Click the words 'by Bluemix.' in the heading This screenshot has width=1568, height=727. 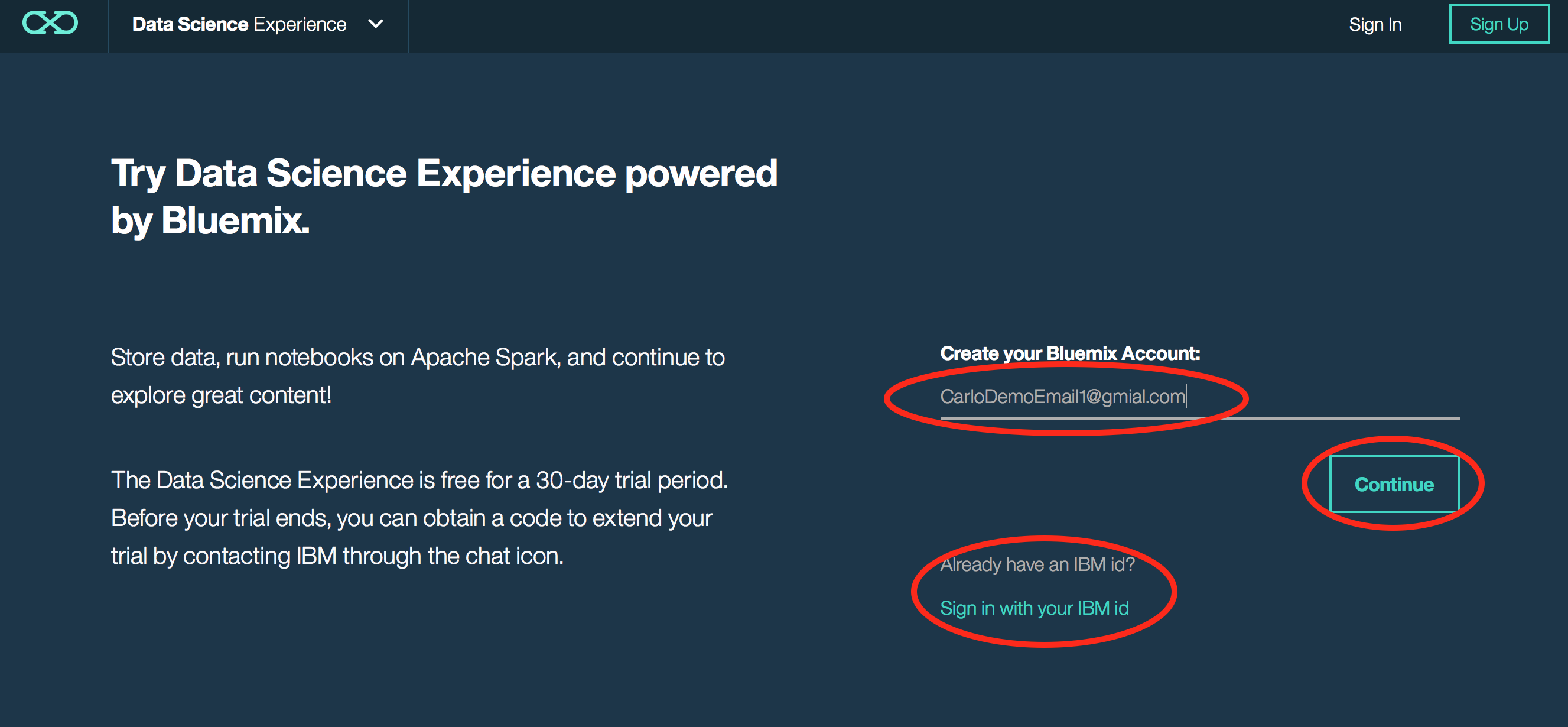pyautogui.click(x=210, y=220)
